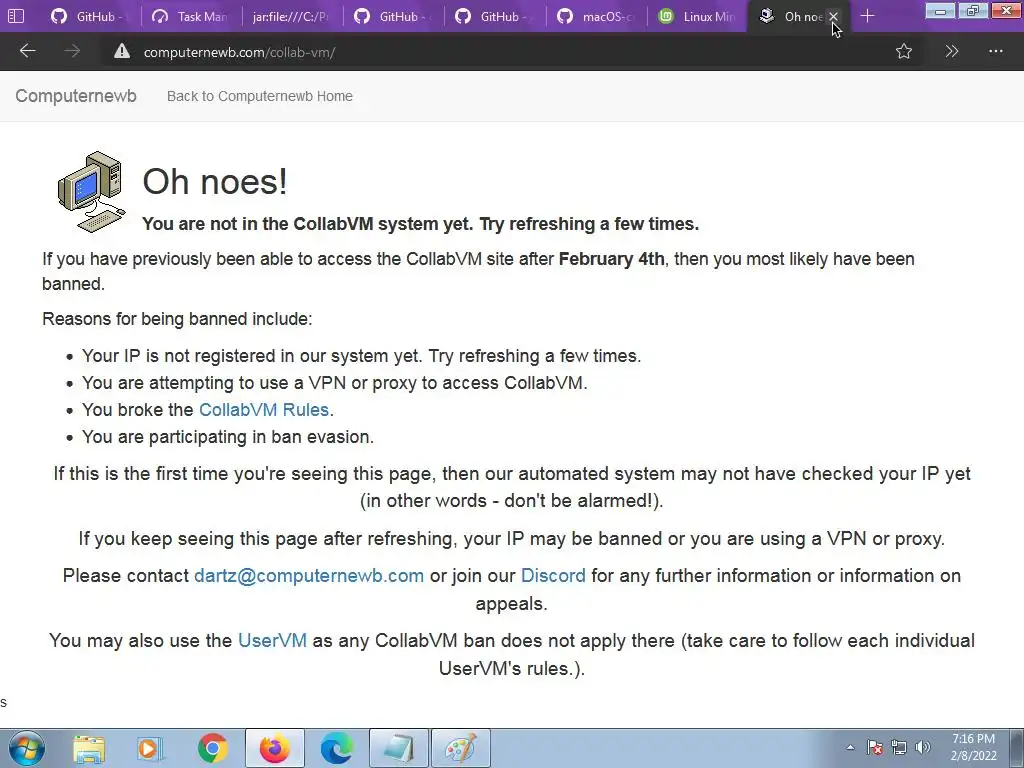Viewport: 1024px width, 768px height.
Task: Open the browser settings ellipsis menu
Action: click(x=995, y=52)
